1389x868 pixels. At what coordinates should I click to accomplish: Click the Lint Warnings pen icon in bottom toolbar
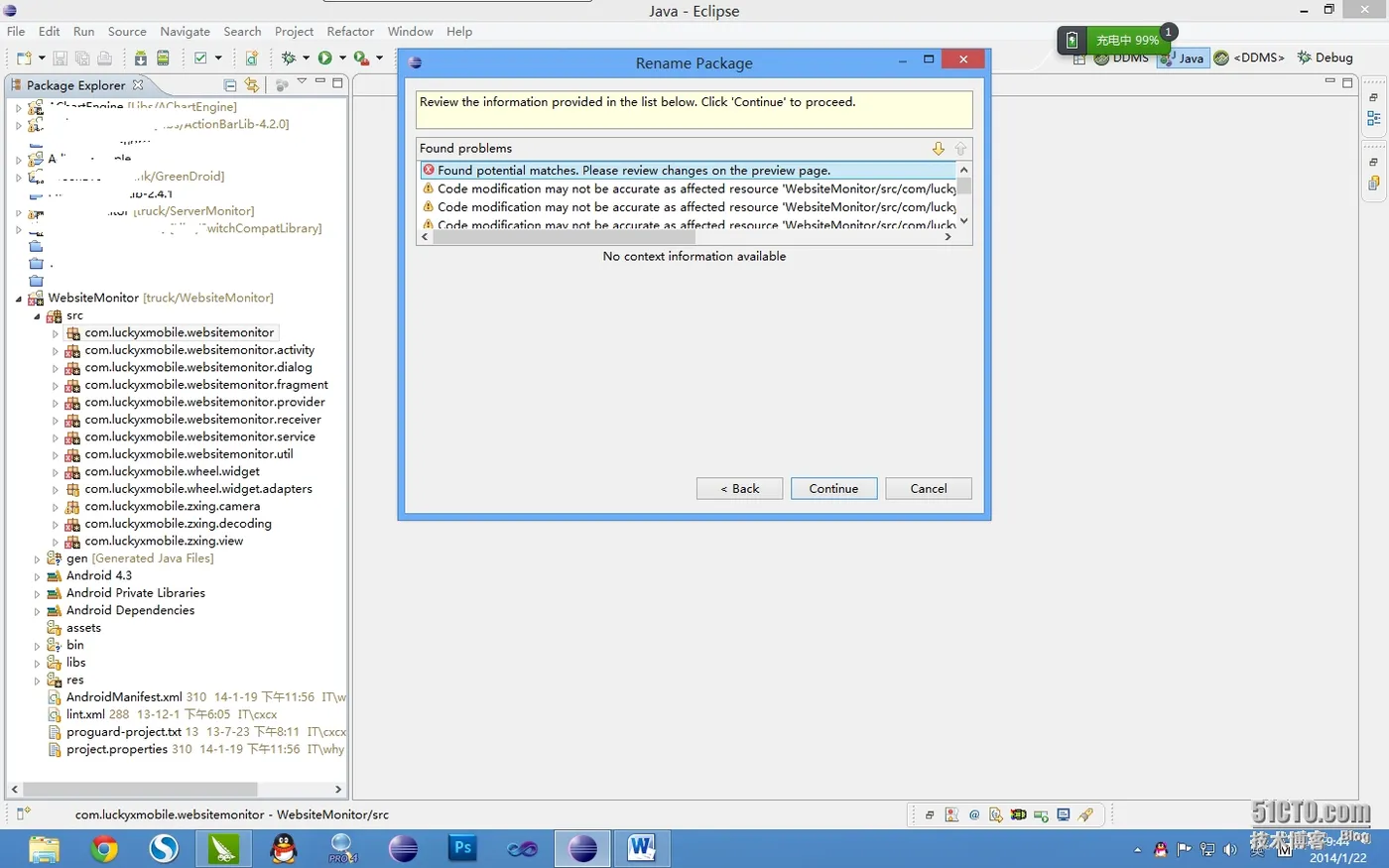(x=1085, y=814)
